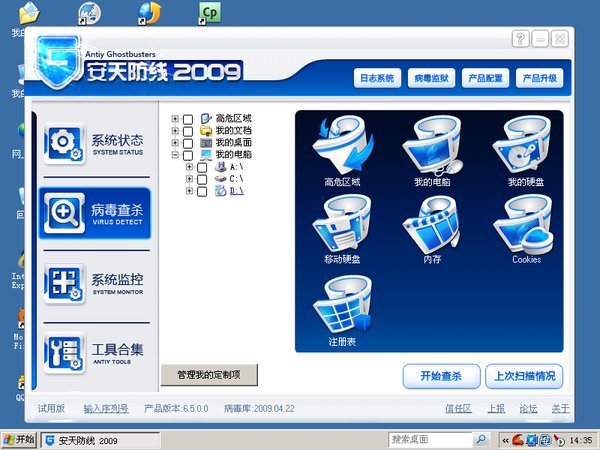Click the 我的电脑 computer icon in tree
The image size is (600, 450).
(206, 155)
